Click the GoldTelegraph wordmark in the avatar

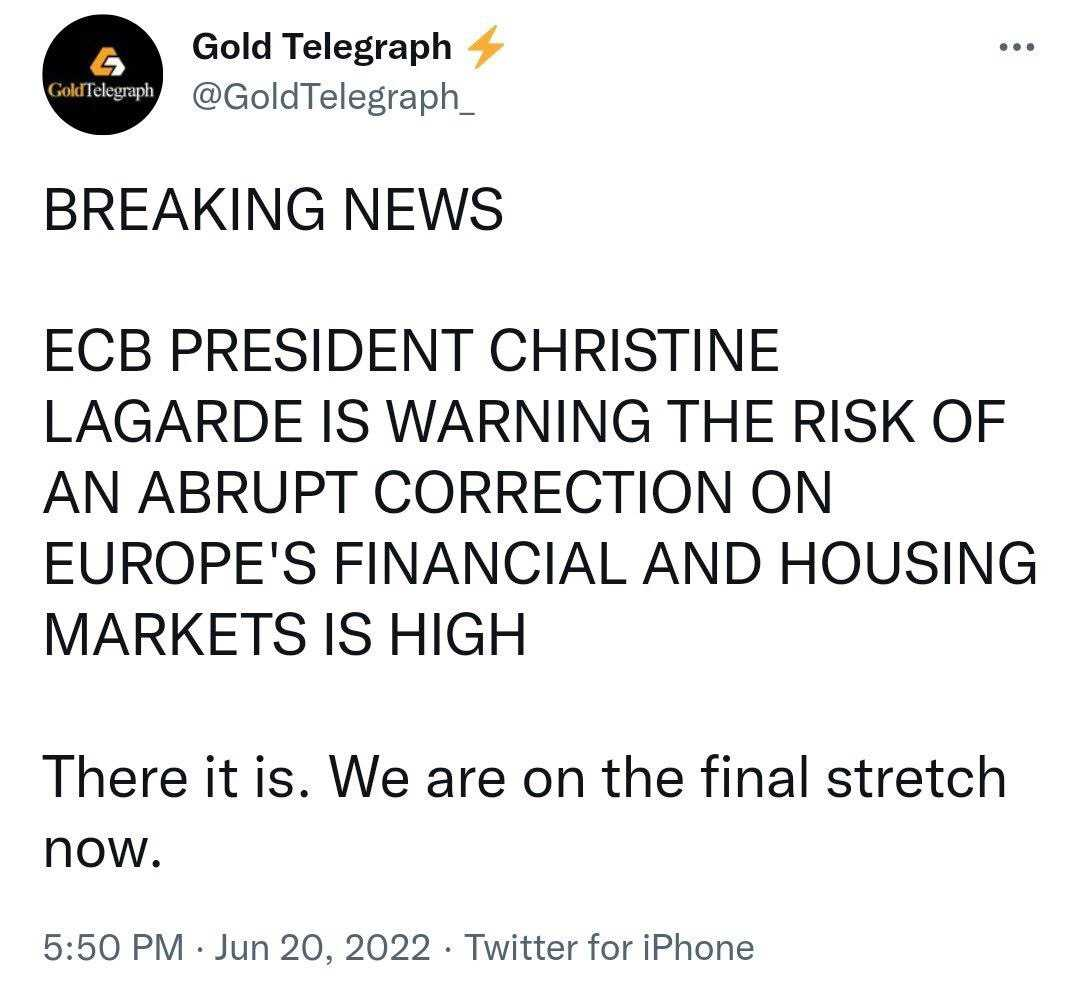101,90
